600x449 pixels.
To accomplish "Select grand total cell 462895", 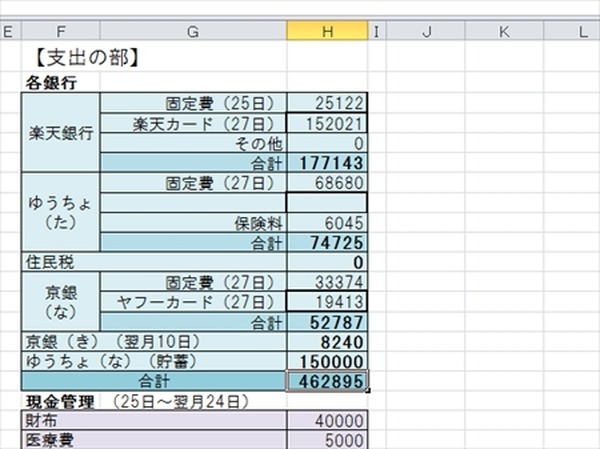I will tap(327, 381).
